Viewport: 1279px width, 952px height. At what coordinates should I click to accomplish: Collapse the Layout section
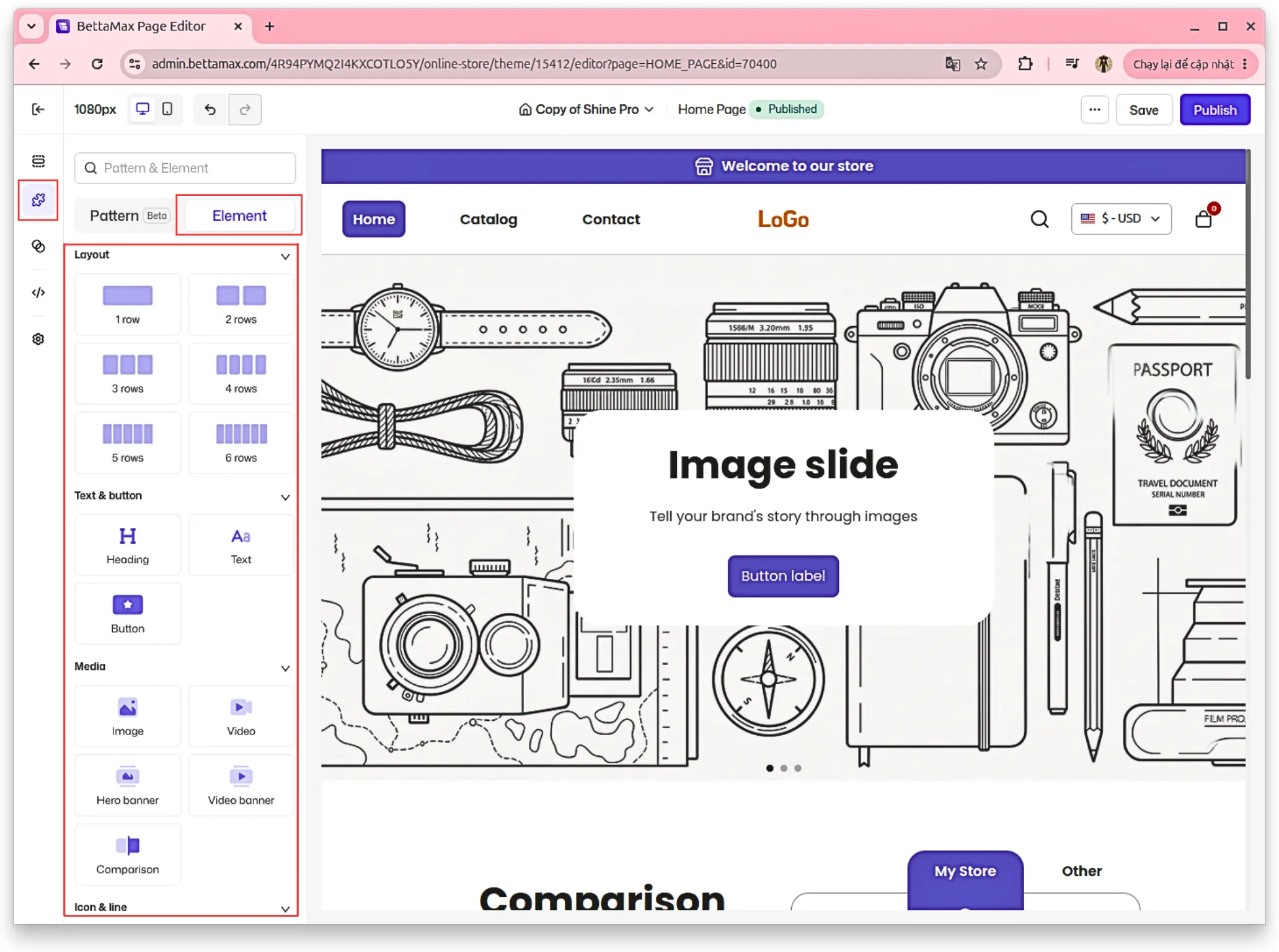(285, 256)
